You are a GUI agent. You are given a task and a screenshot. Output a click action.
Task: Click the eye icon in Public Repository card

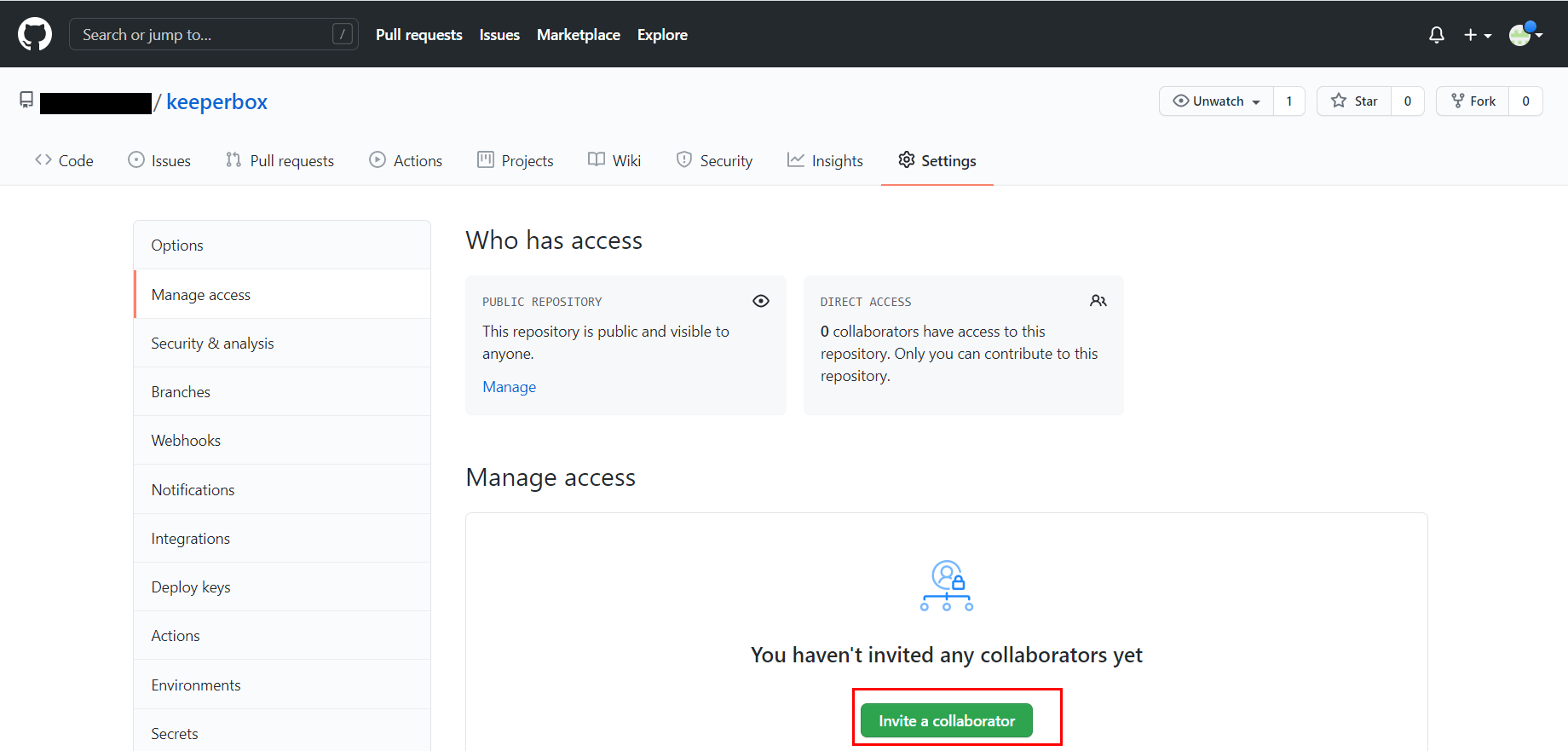761,301
